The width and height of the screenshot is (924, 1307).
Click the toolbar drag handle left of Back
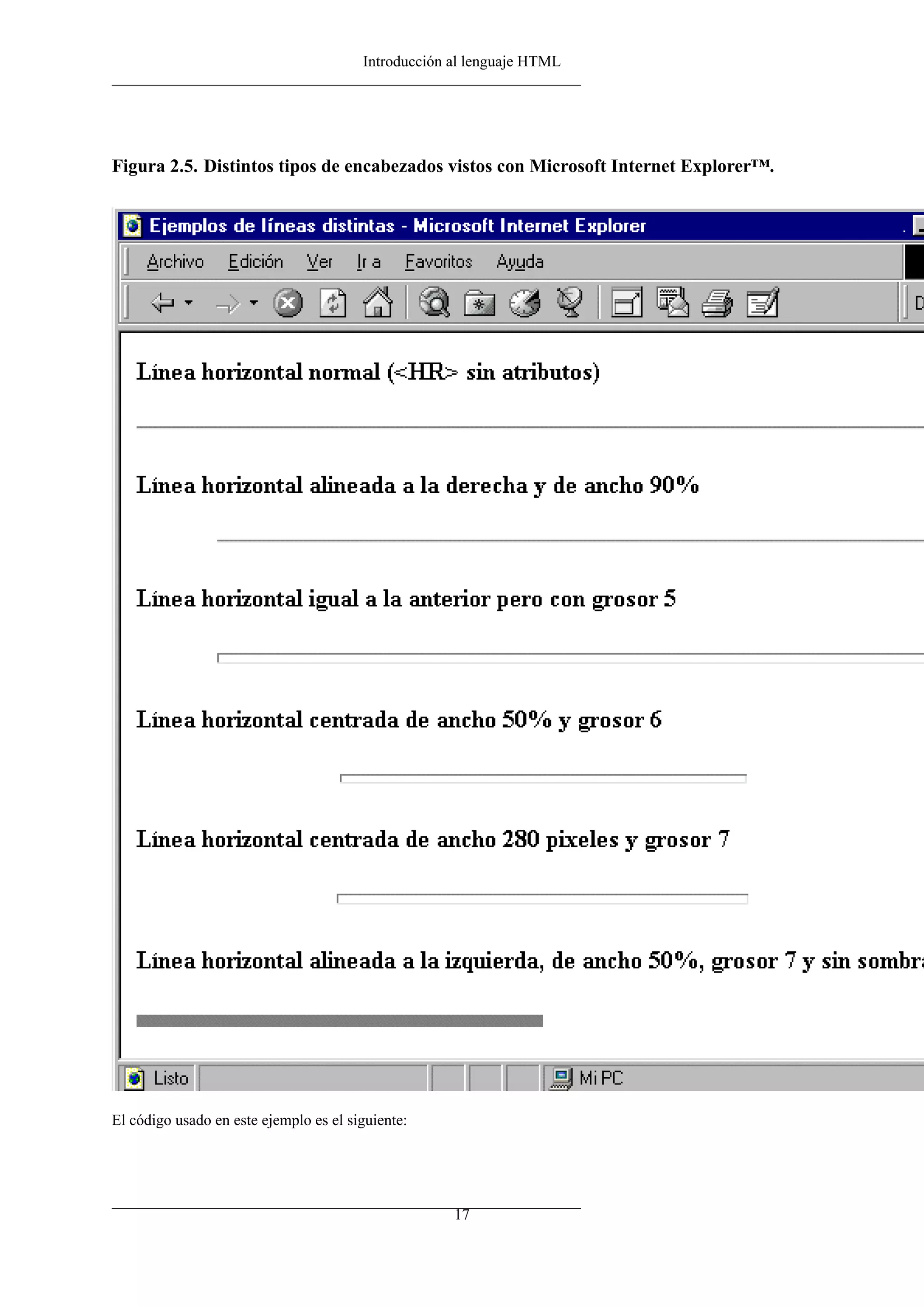point(126,303)
